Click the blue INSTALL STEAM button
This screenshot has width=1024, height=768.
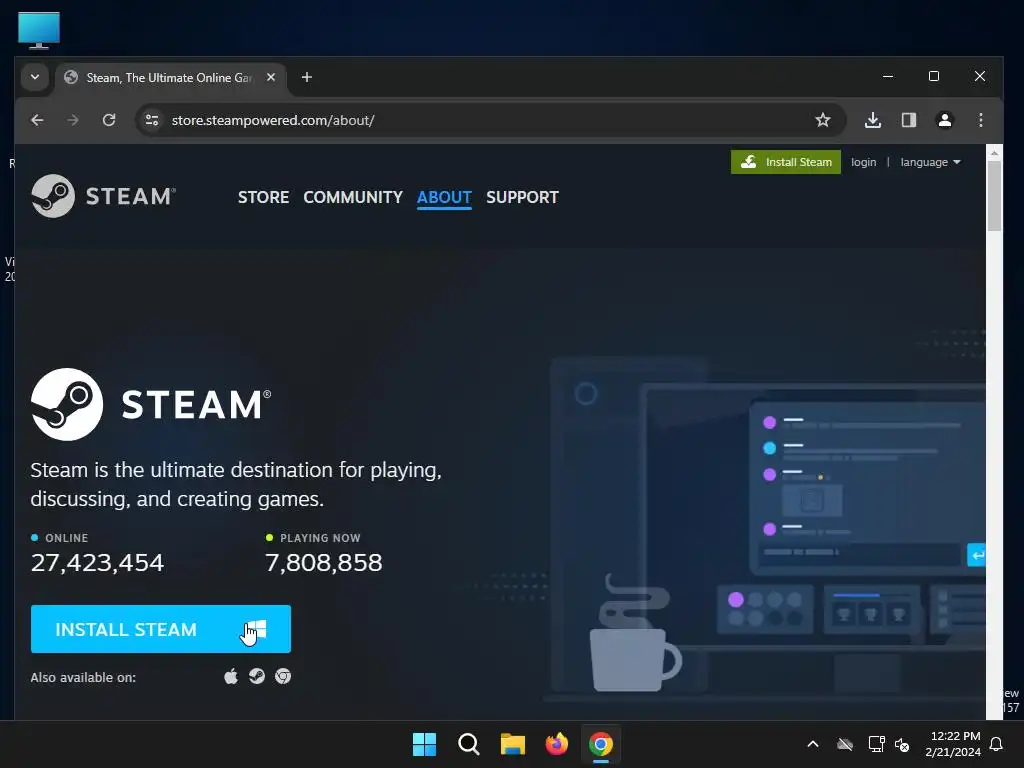pos(161,629)
